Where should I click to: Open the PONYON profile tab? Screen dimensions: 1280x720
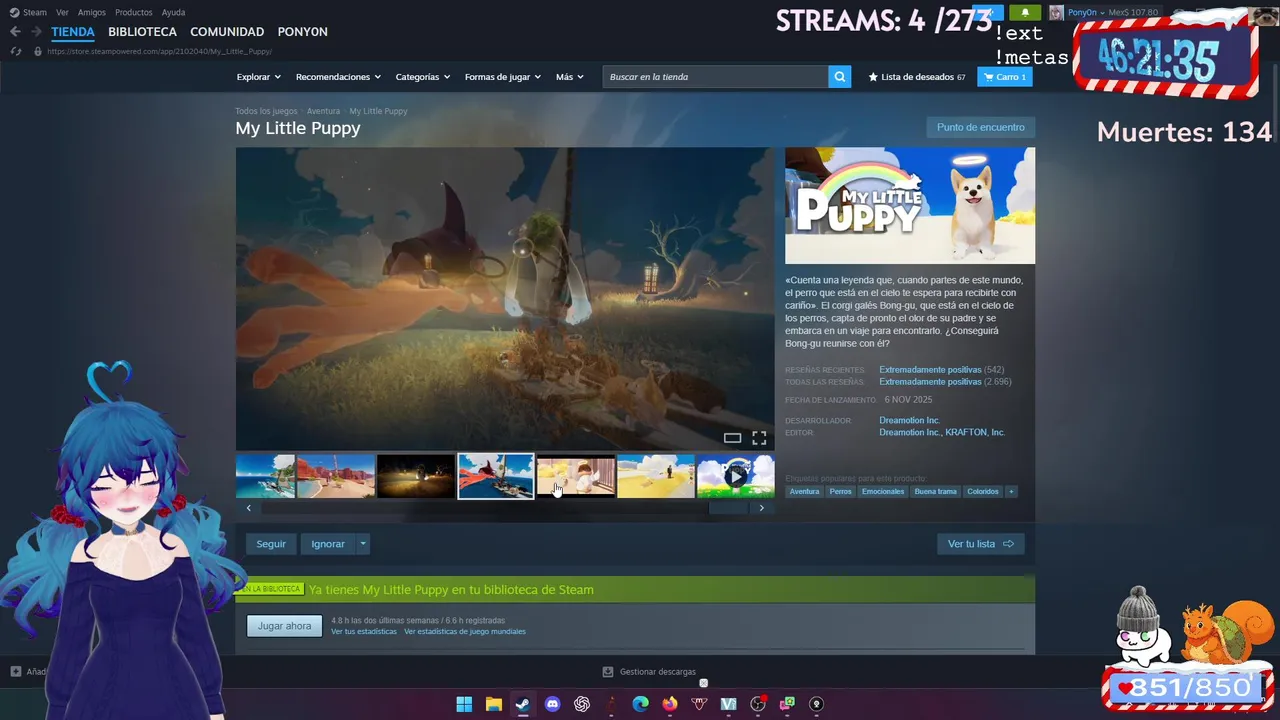303,32
